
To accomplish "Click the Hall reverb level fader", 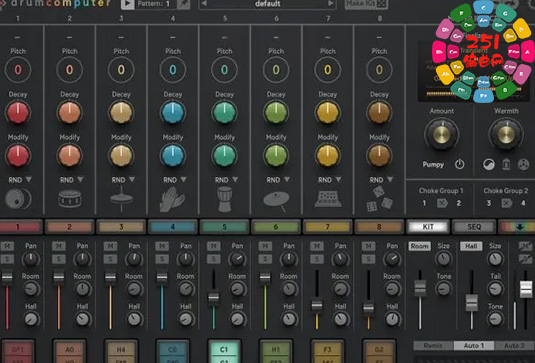I will point(472,303).
